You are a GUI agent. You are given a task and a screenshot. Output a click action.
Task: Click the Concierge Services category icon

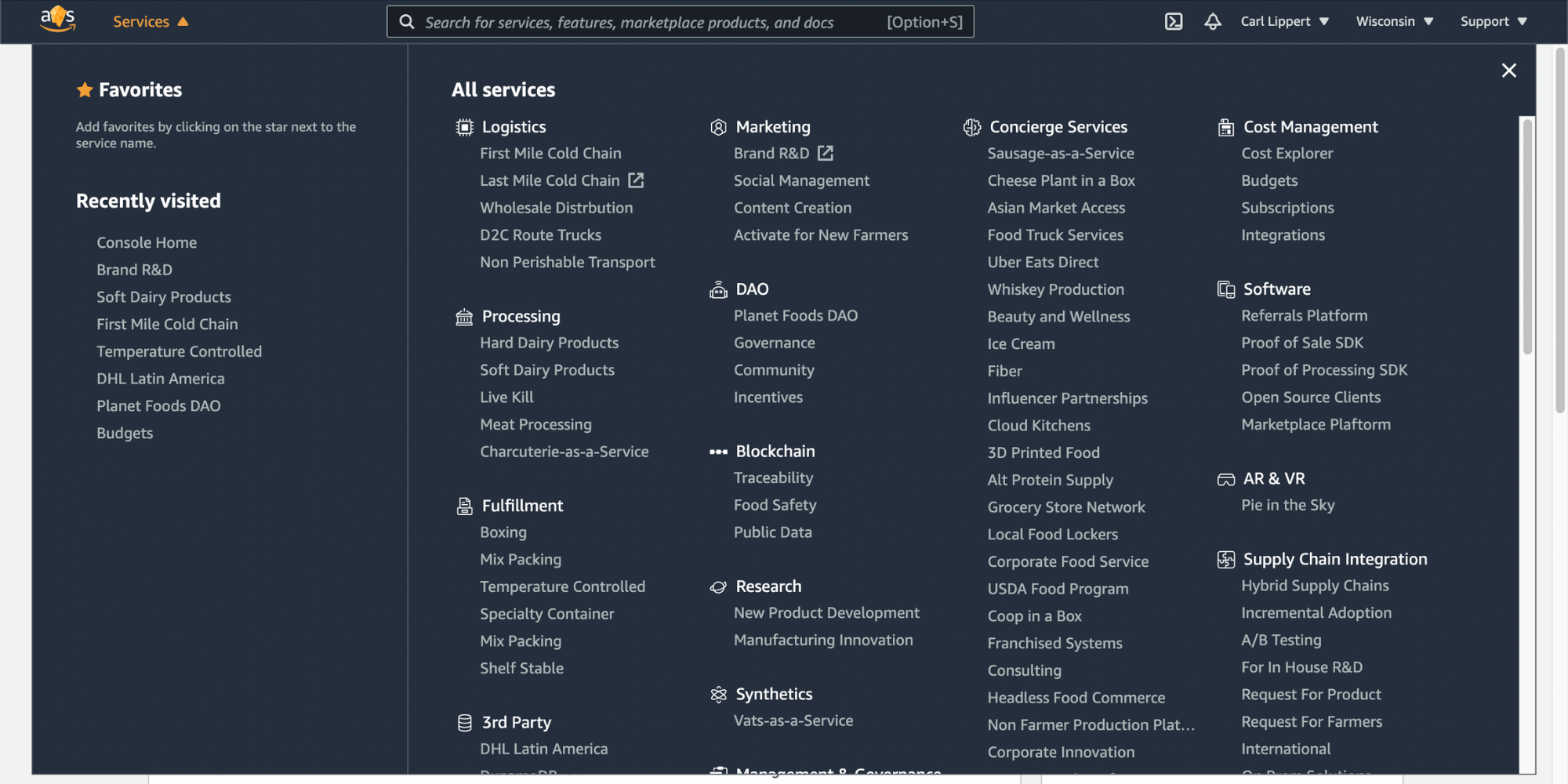point(972,127)
